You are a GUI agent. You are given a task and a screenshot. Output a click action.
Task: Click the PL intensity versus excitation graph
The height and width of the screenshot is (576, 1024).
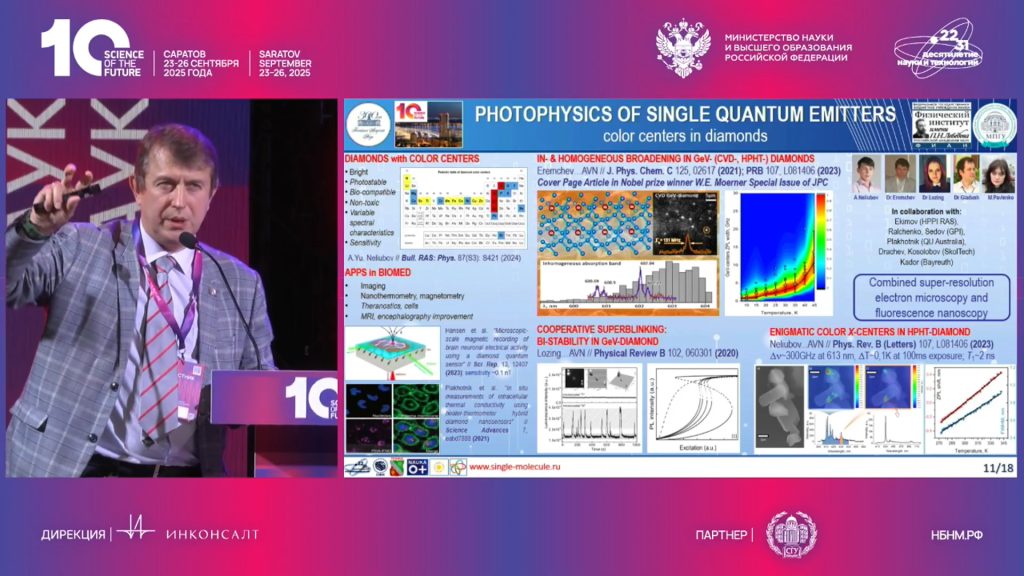[x=693, y=409]
